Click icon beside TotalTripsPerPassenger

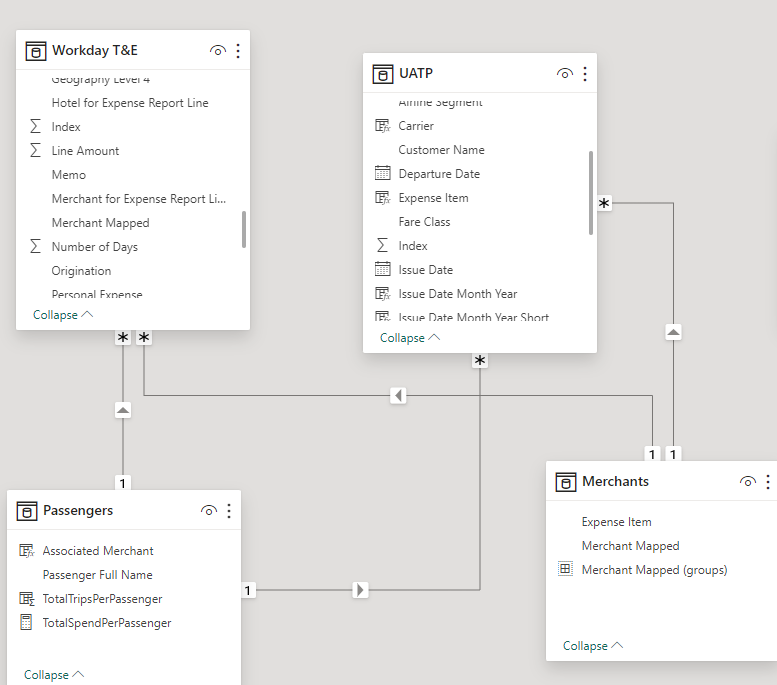27,599
